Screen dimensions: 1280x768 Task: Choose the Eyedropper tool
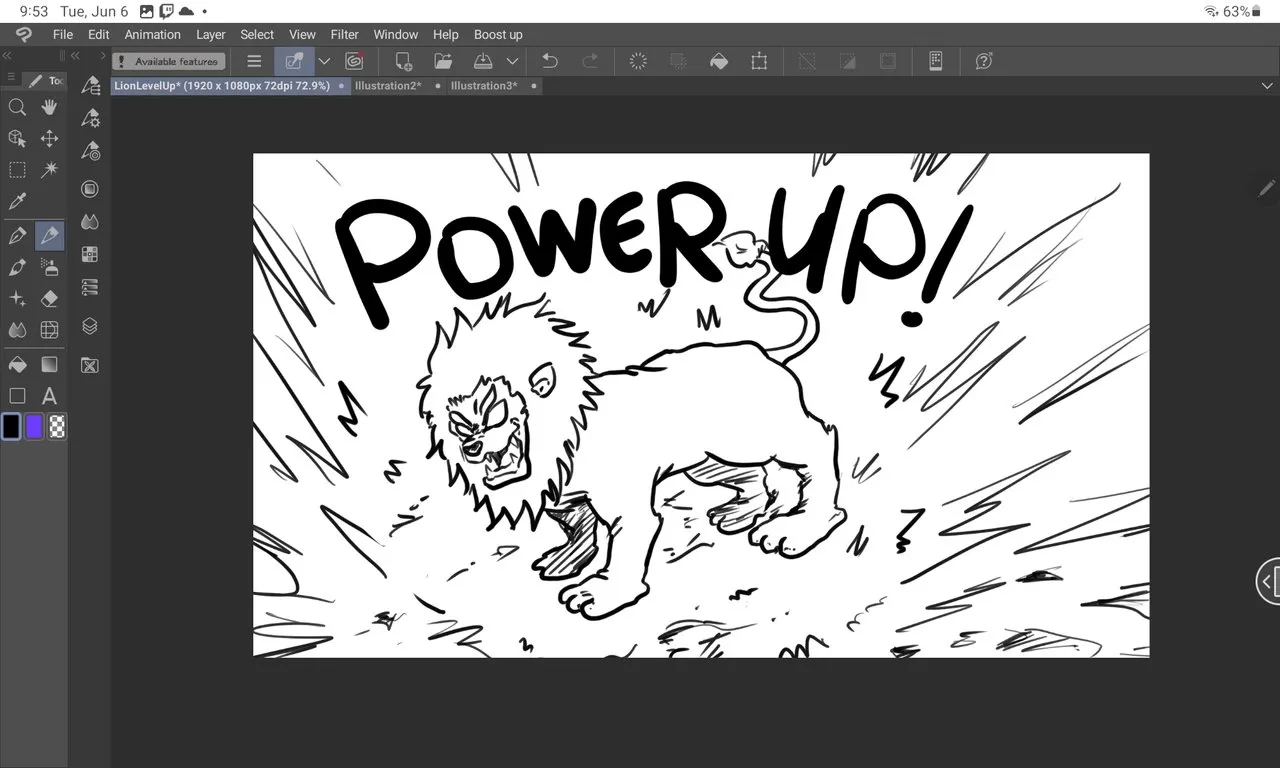(x=17, y=202)
